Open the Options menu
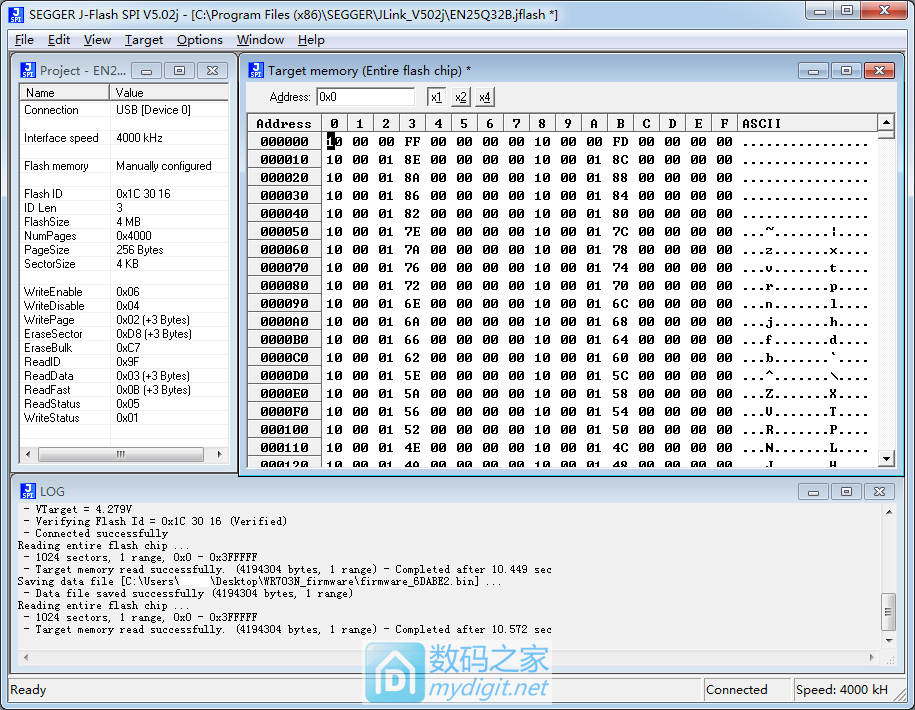This screenshot has width=915, height=710. pyautogui.click(x=200, y=40)
